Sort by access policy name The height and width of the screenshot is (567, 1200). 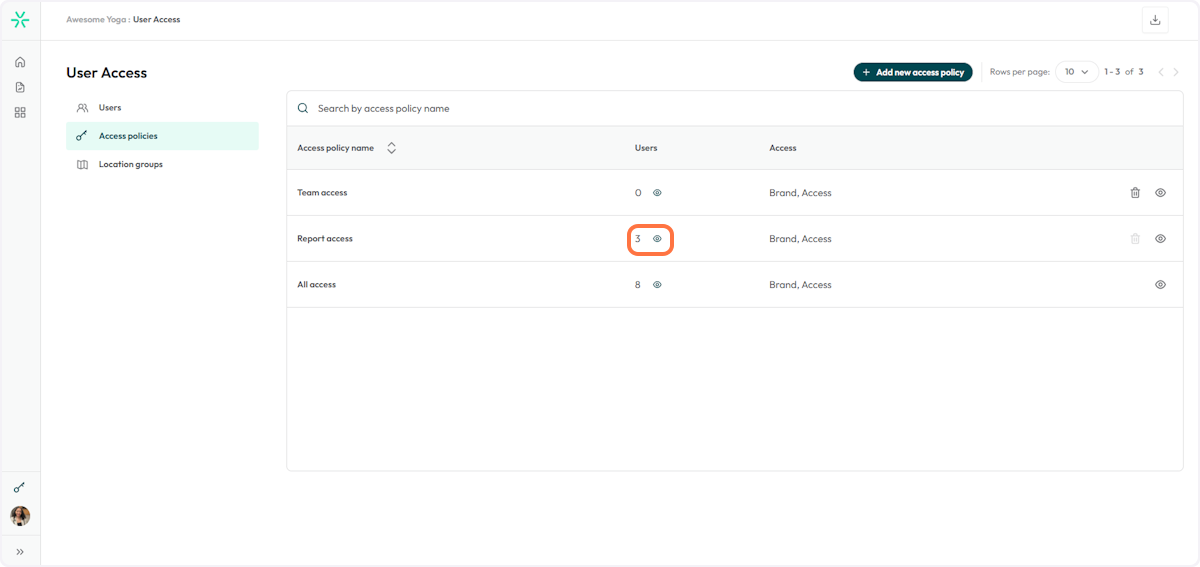pyautogui.click(x=391, y=148)
